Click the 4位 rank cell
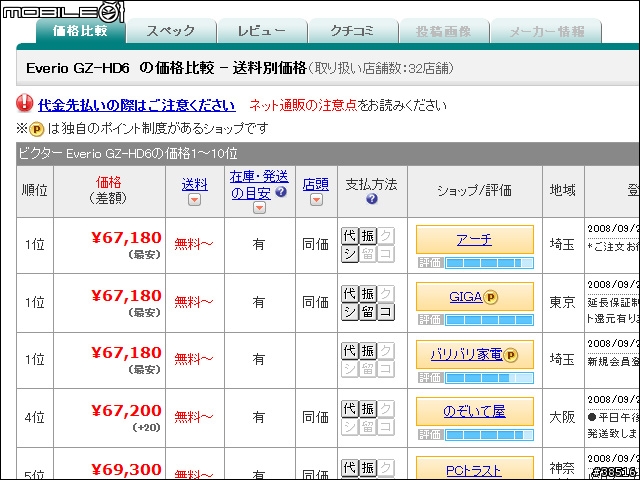This screenshot has height=480, width=640. click(x=35, y=417)
